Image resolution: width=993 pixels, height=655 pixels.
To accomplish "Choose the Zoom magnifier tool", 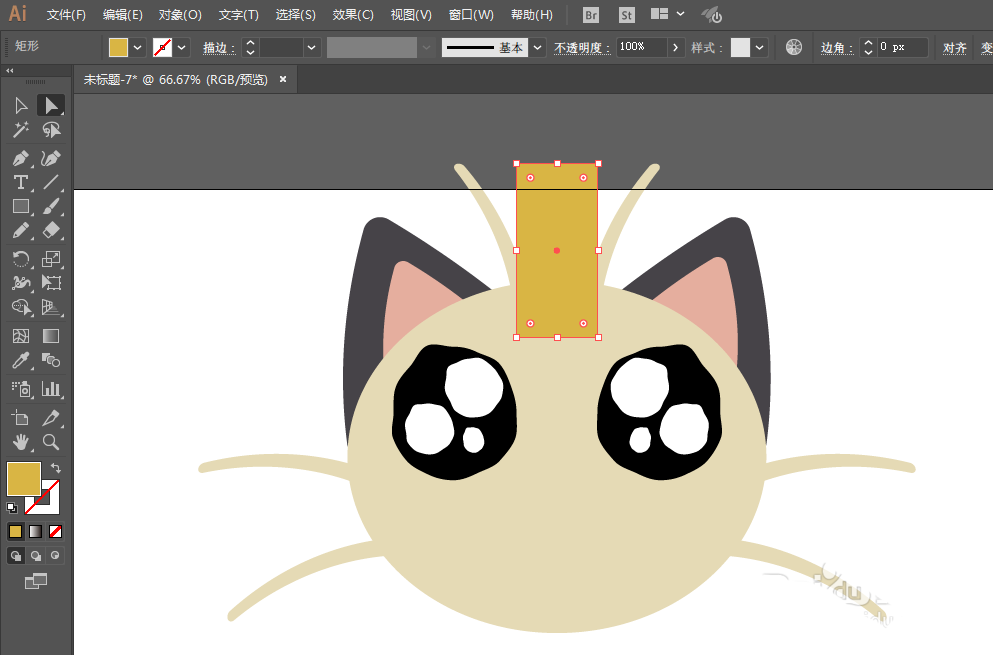I will click(x=51, y=442).
